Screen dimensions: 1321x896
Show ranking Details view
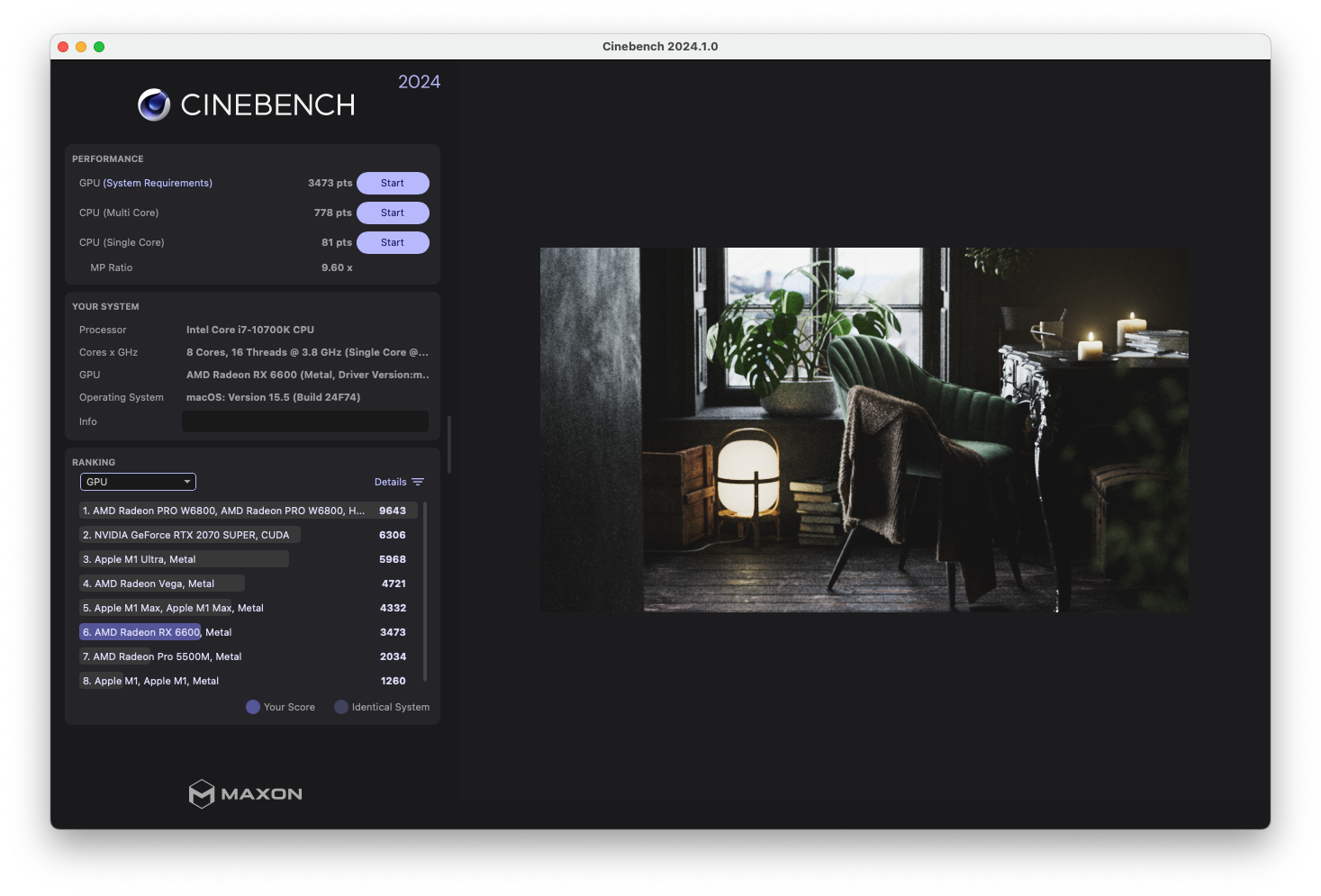click(x=390, y=483)
